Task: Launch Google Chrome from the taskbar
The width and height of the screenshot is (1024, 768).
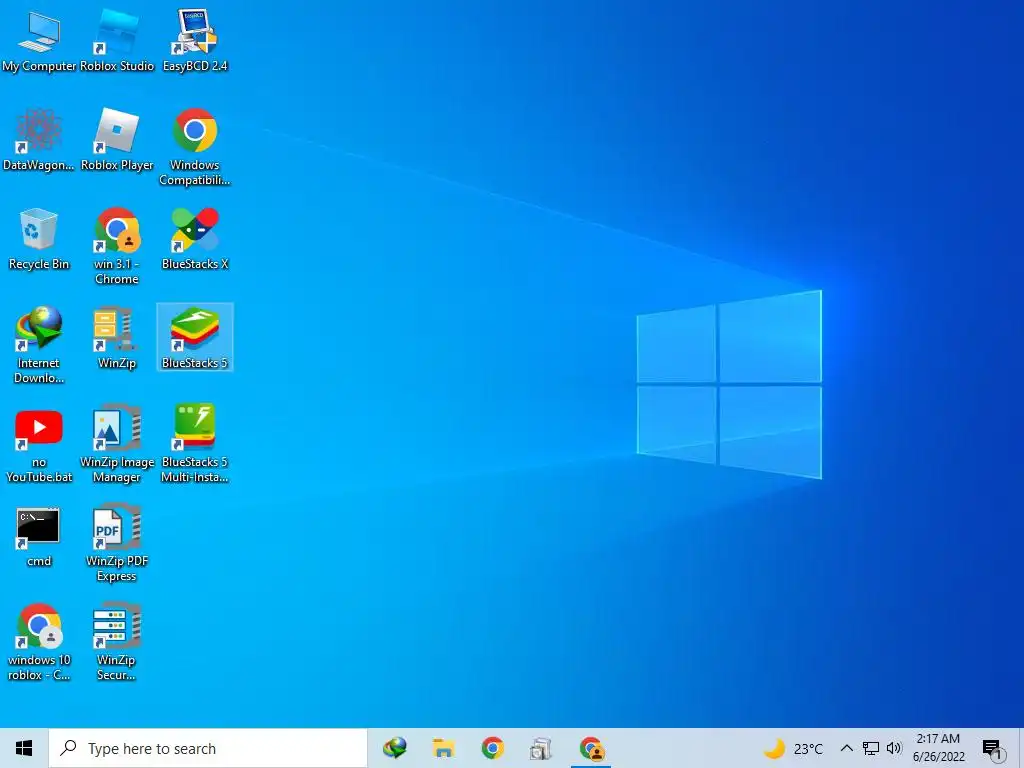Action: coord(492,748)
